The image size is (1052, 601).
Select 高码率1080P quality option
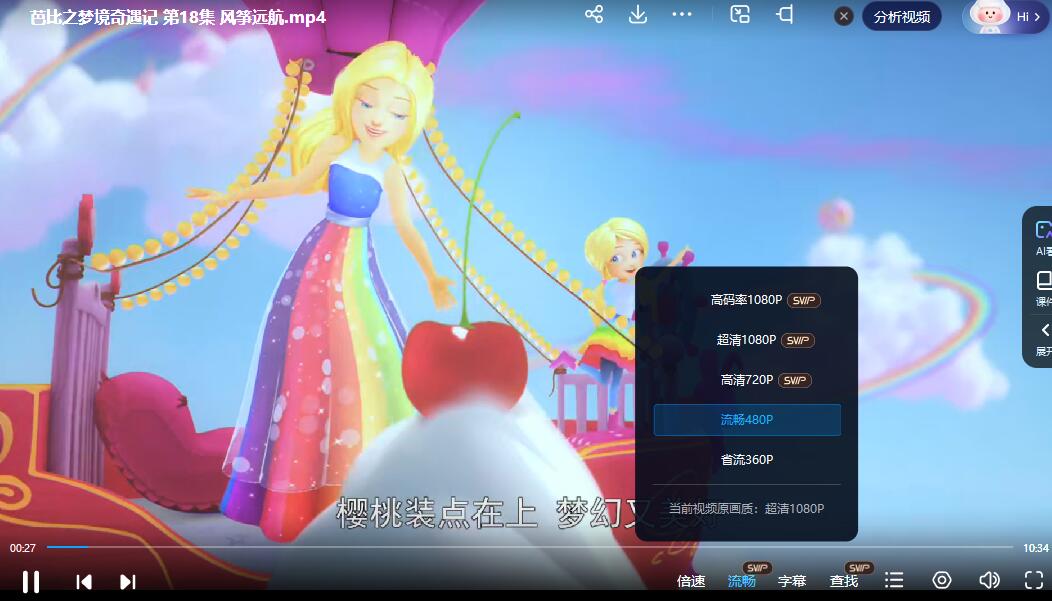click(x=747, y=300)
